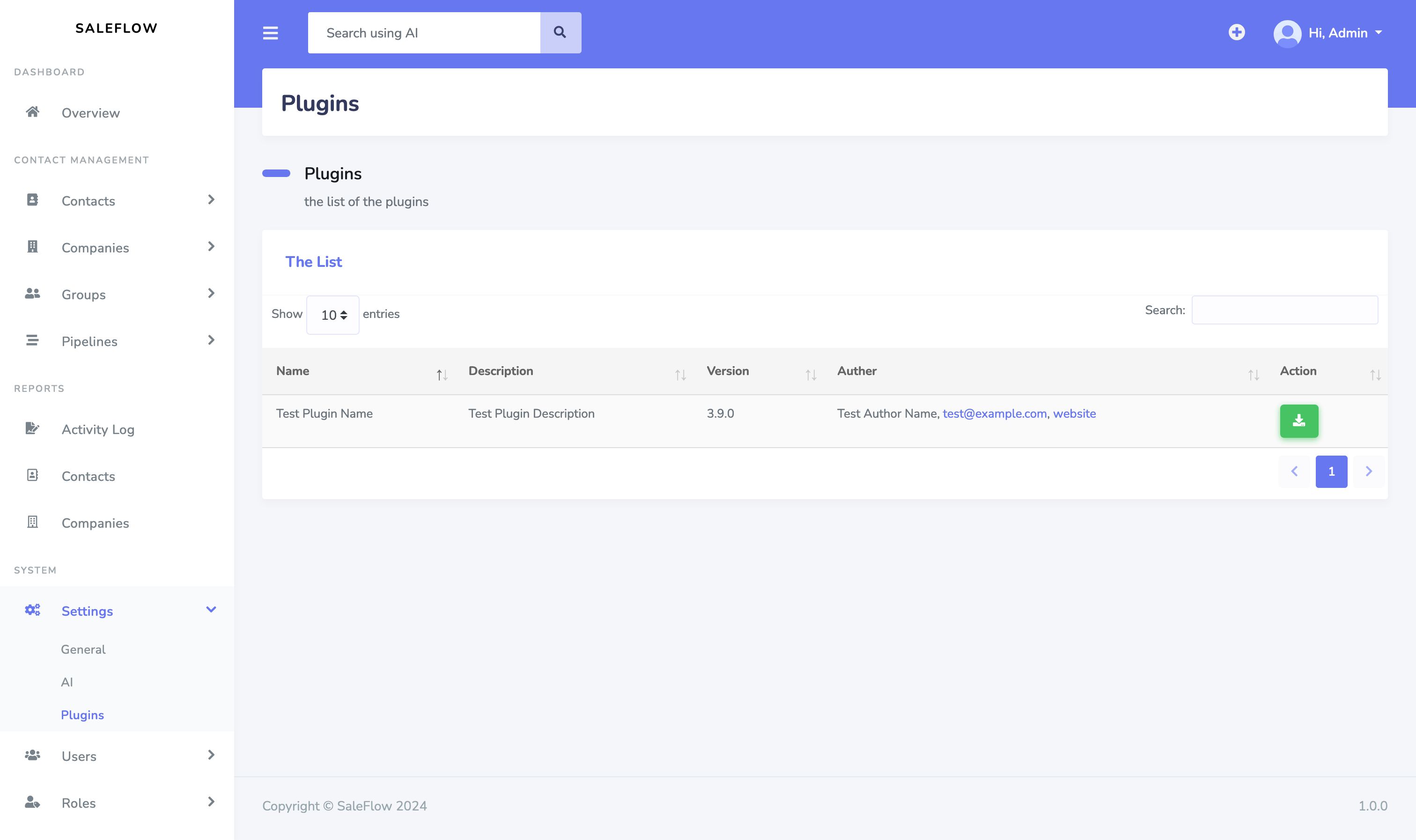The height and width of the screenshot is (840, 1416).
Task: Open the show entries dropdown
Action: [x=333, y=315]
